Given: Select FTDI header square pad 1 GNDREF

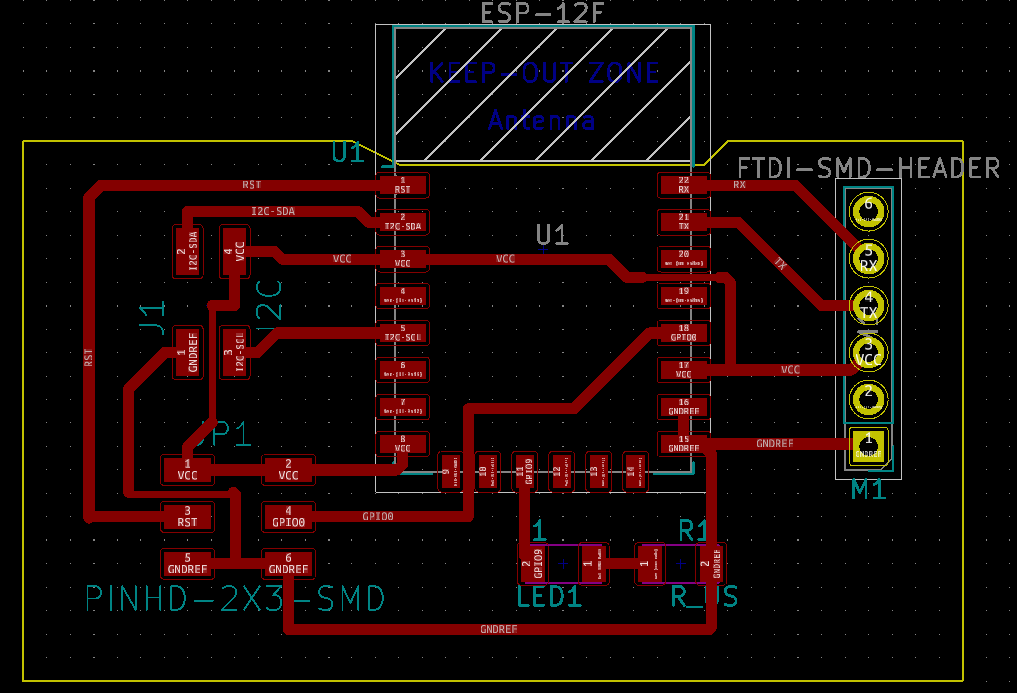Looking at the screenshot, I should [x=868, y=446].
